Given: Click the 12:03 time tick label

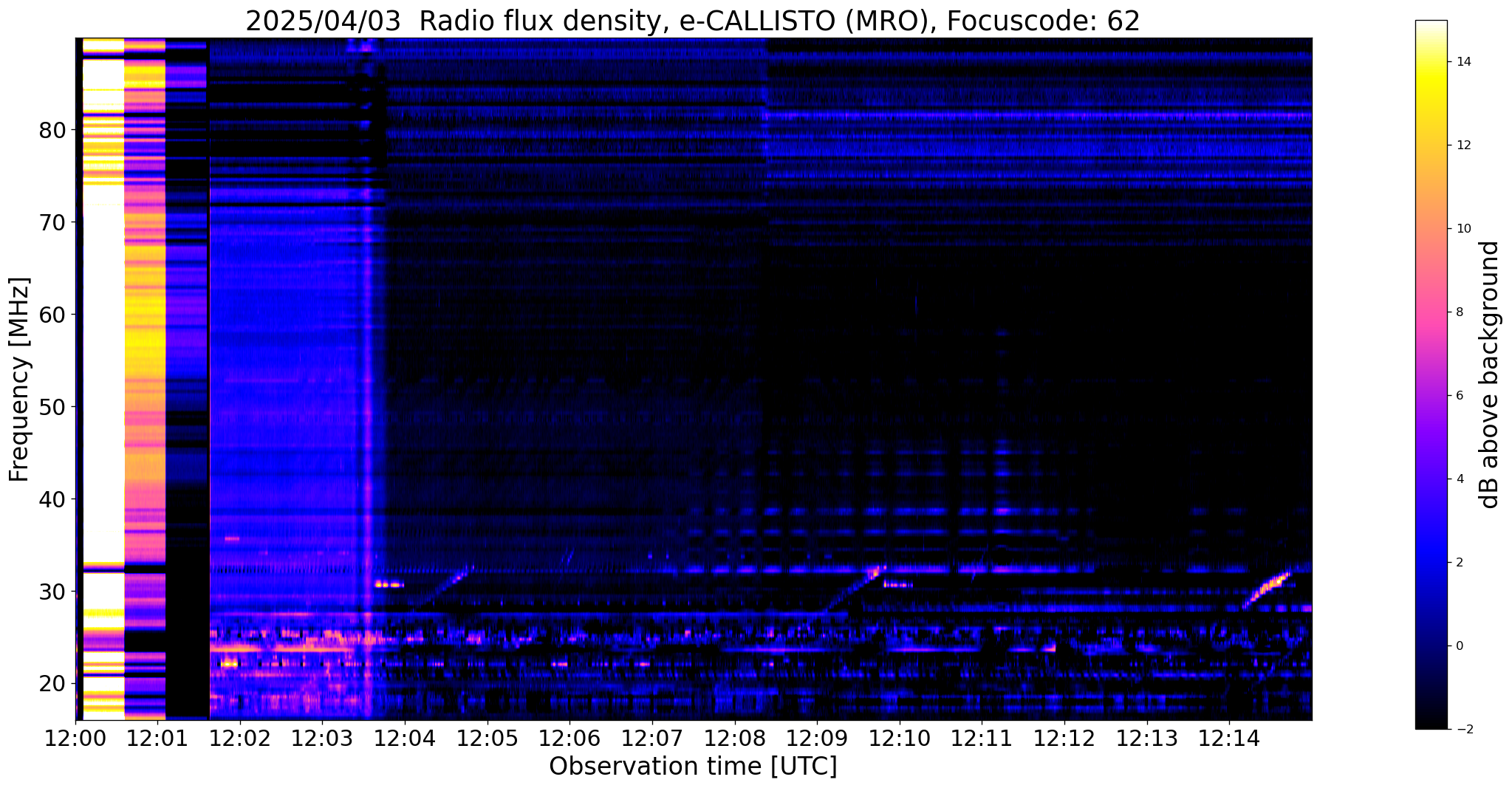Looking at the screenshot, I should [323, 739].
